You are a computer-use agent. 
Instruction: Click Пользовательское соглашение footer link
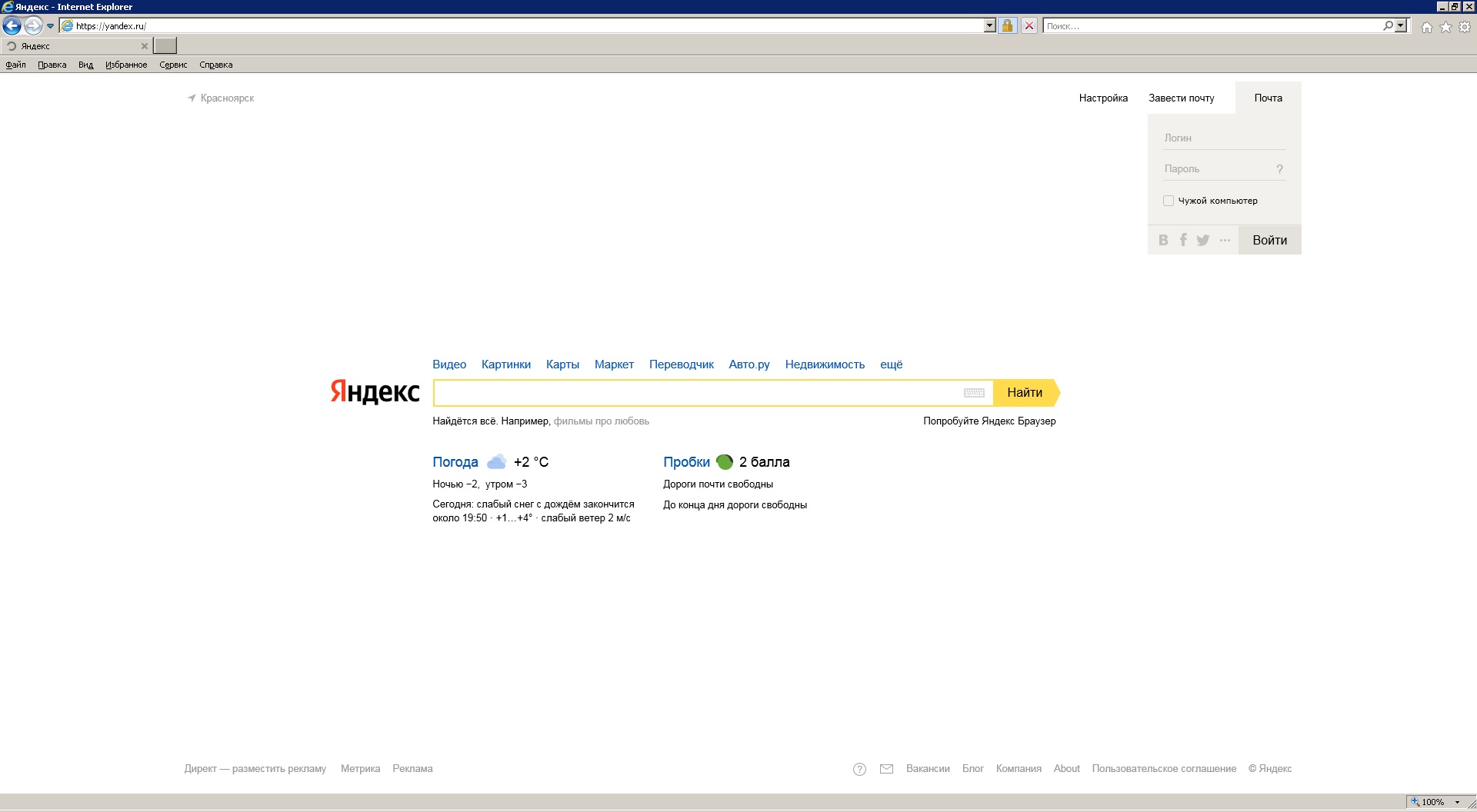[x=1164, y=769]
